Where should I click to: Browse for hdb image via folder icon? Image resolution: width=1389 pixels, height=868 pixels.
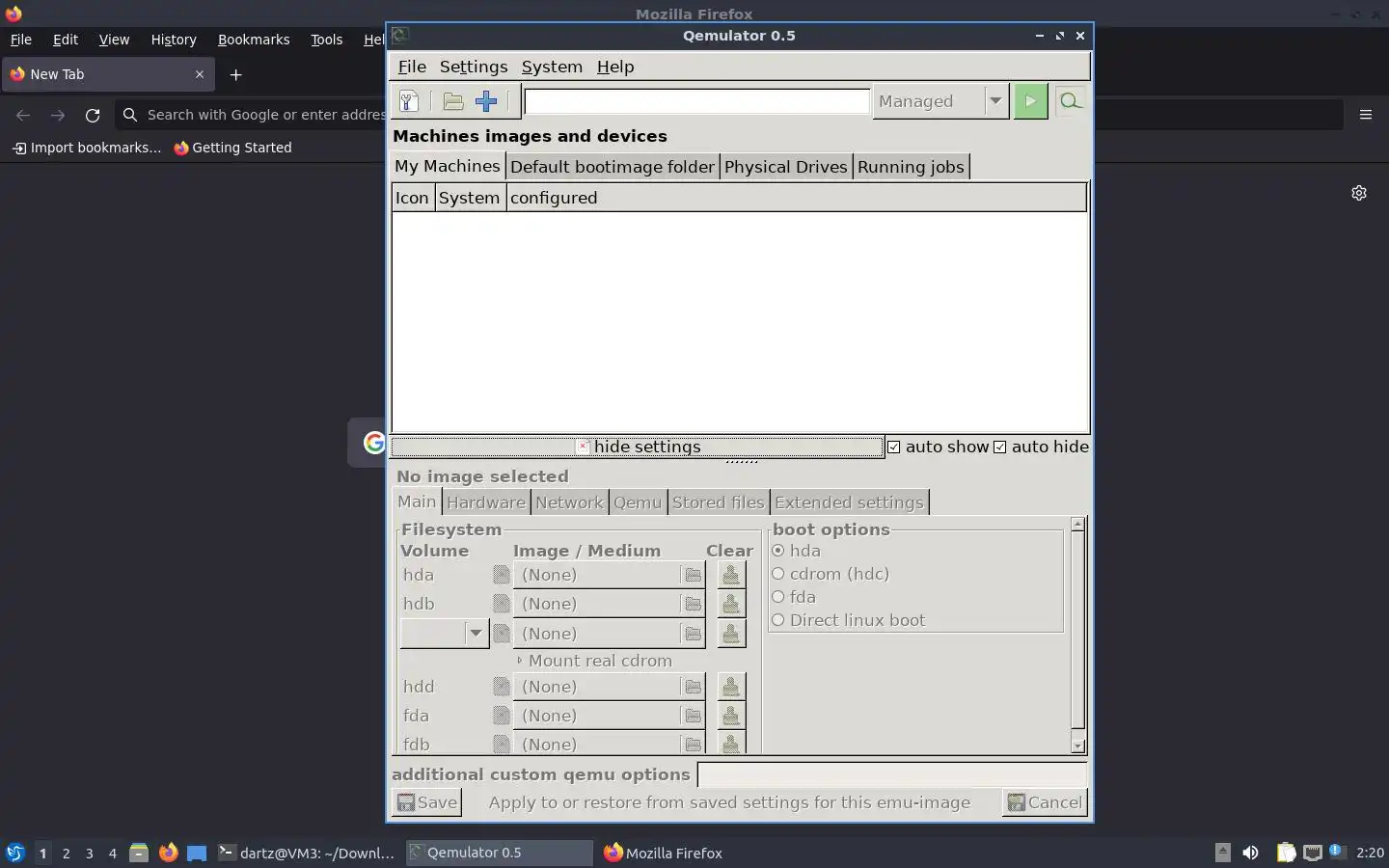pos(693,604)
